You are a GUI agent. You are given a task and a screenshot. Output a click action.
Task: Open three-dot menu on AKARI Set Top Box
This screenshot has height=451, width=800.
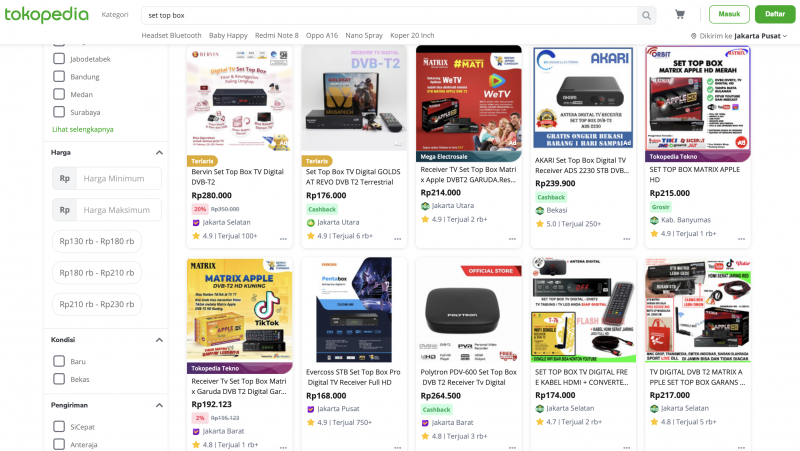pyautogui.click(x=627, y=239)
